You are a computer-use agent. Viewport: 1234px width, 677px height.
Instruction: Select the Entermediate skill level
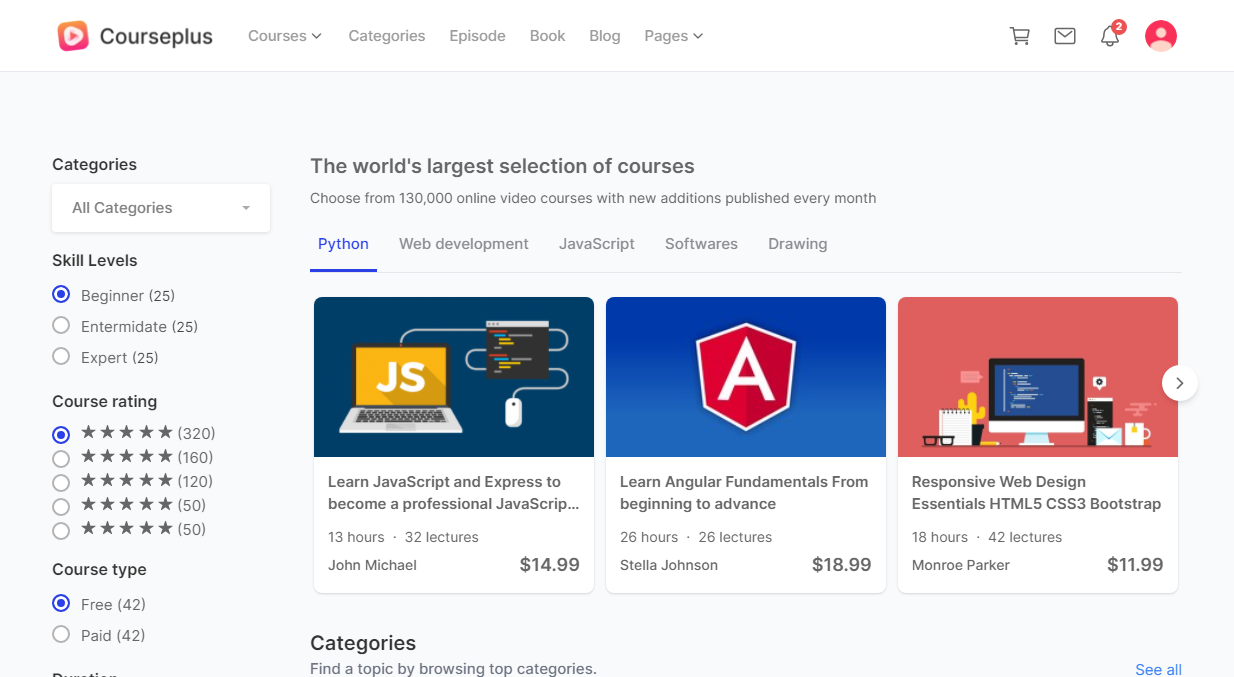click(61, 326)
